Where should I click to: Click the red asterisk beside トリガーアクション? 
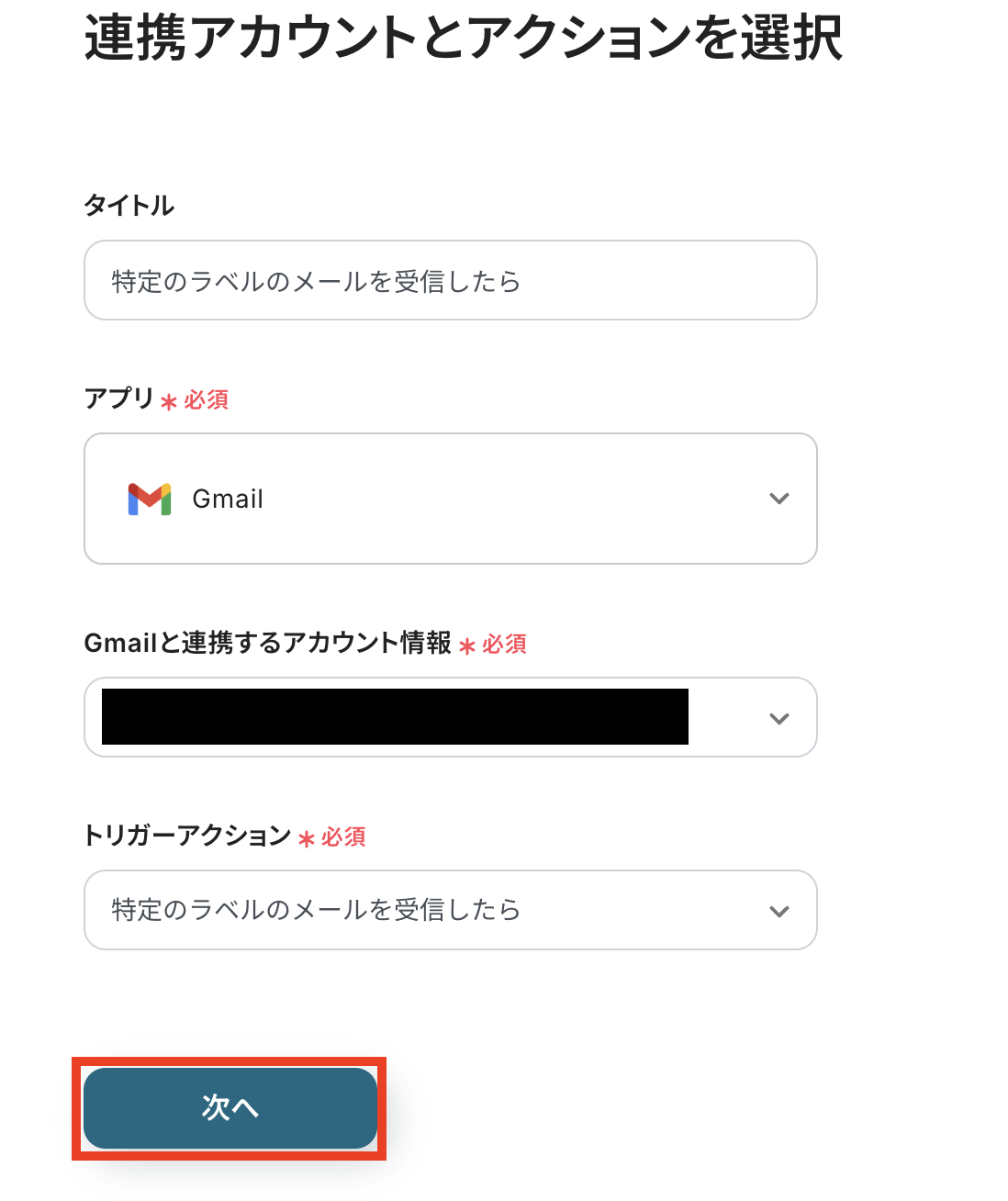click(x=307, y=839)
